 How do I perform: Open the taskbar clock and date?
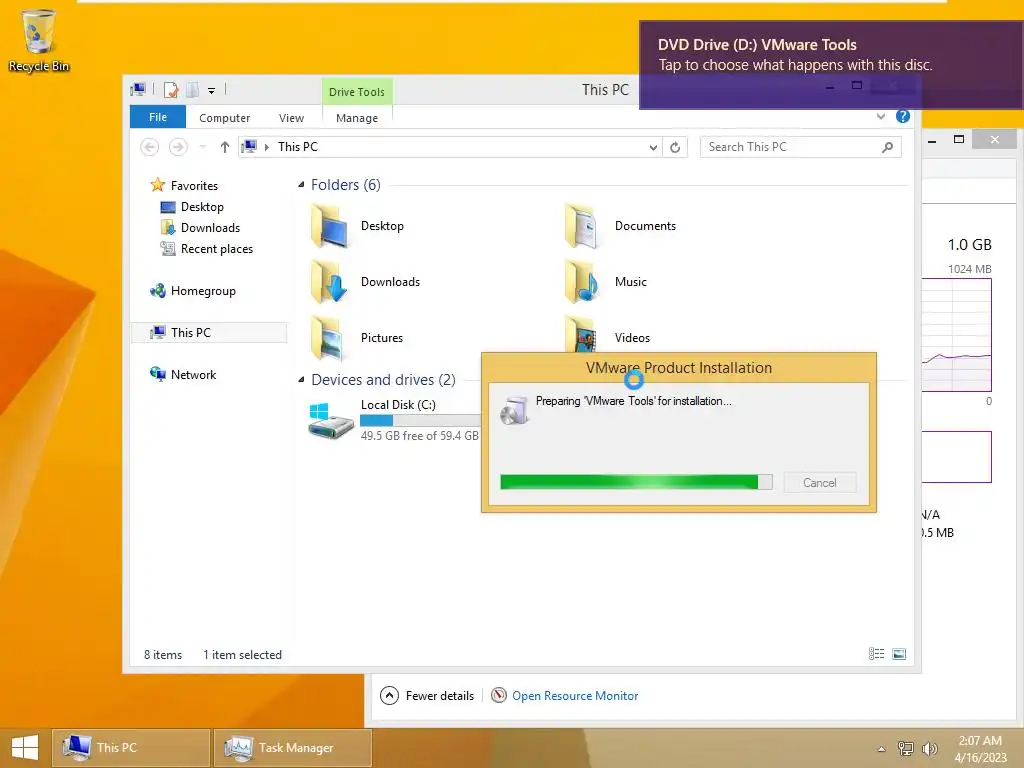980,749
